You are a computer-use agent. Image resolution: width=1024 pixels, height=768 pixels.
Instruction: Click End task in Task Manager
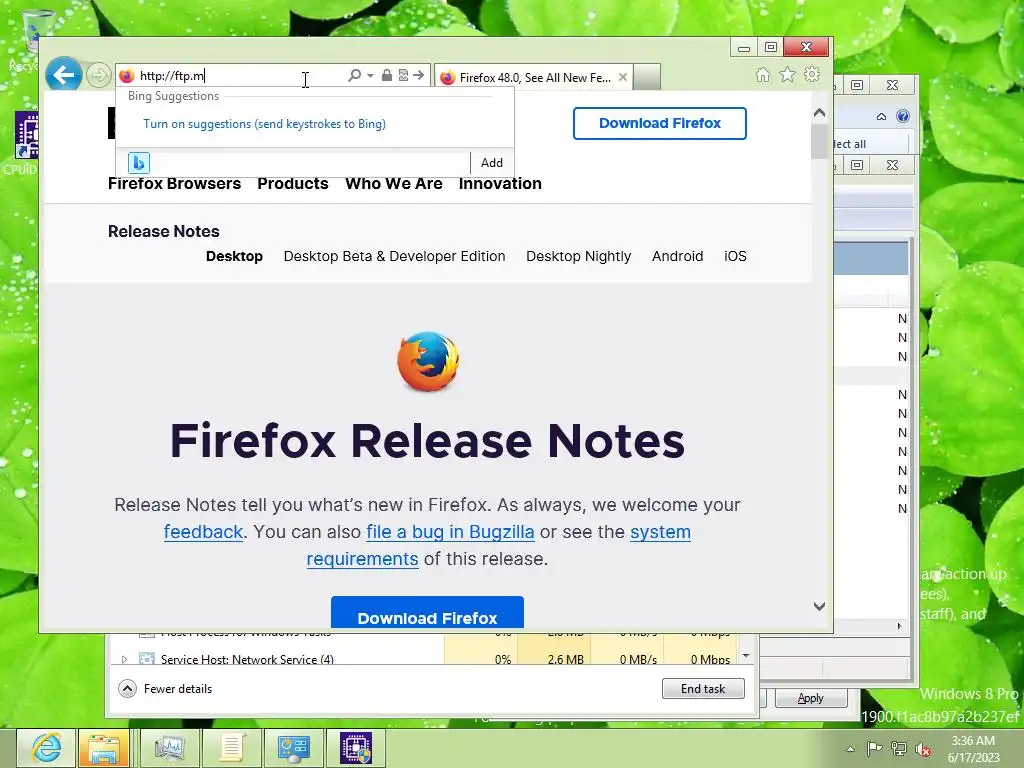click(x=703, y=688)
